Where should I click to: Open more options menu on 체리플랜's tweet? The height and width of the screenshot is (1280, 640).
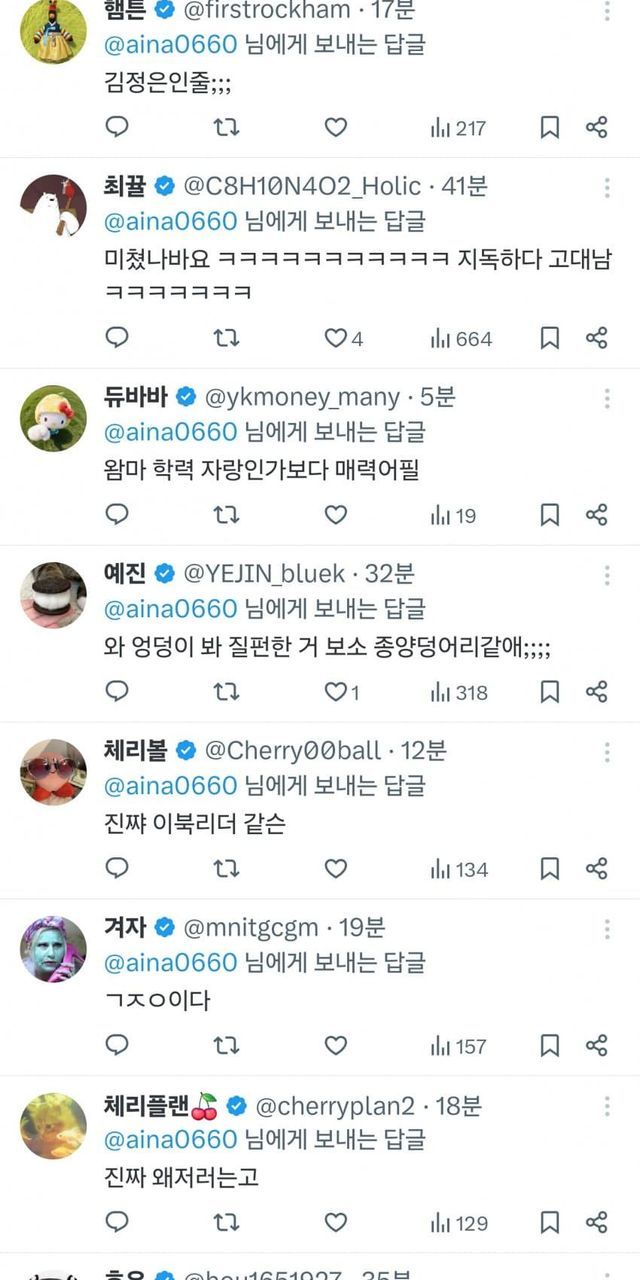coord(606,1106)
